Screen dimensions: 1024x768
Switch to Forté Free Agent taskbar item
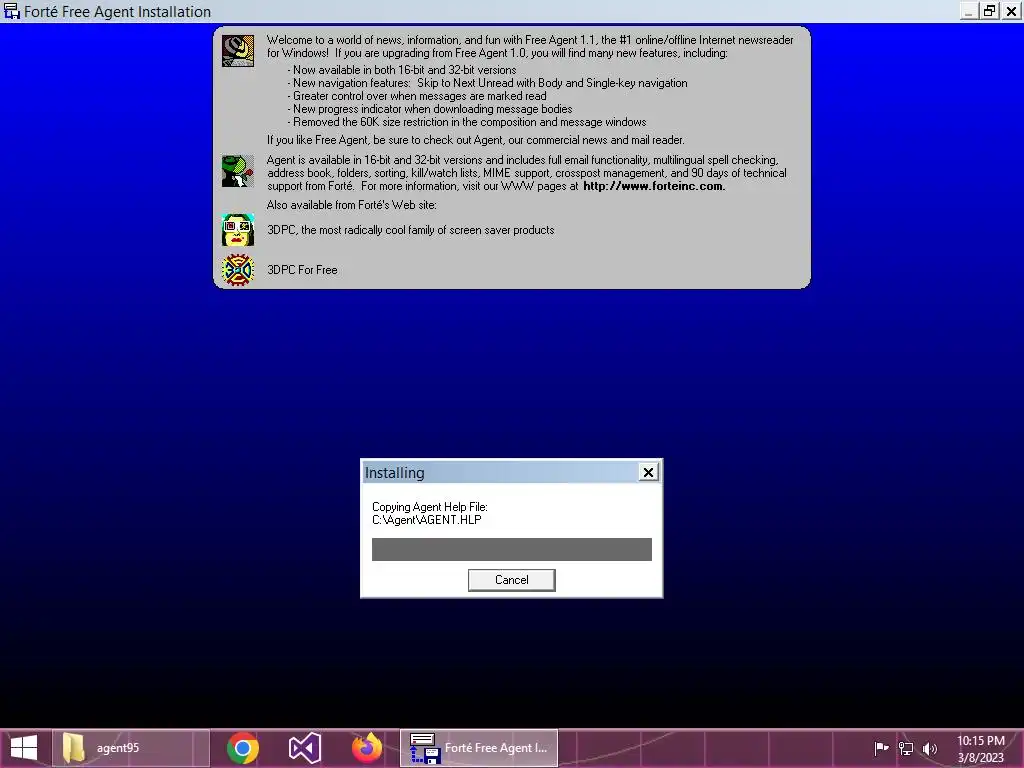[x=479, y=748]
